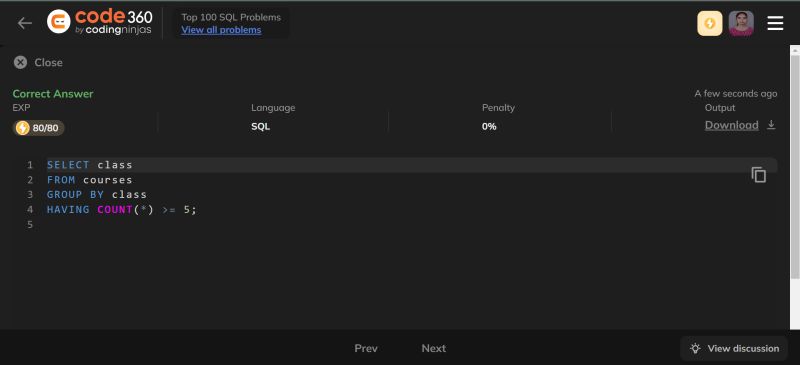Click the vertical scrollbar thumb
This screenshot has width=800, height=365.
[795, 162]
